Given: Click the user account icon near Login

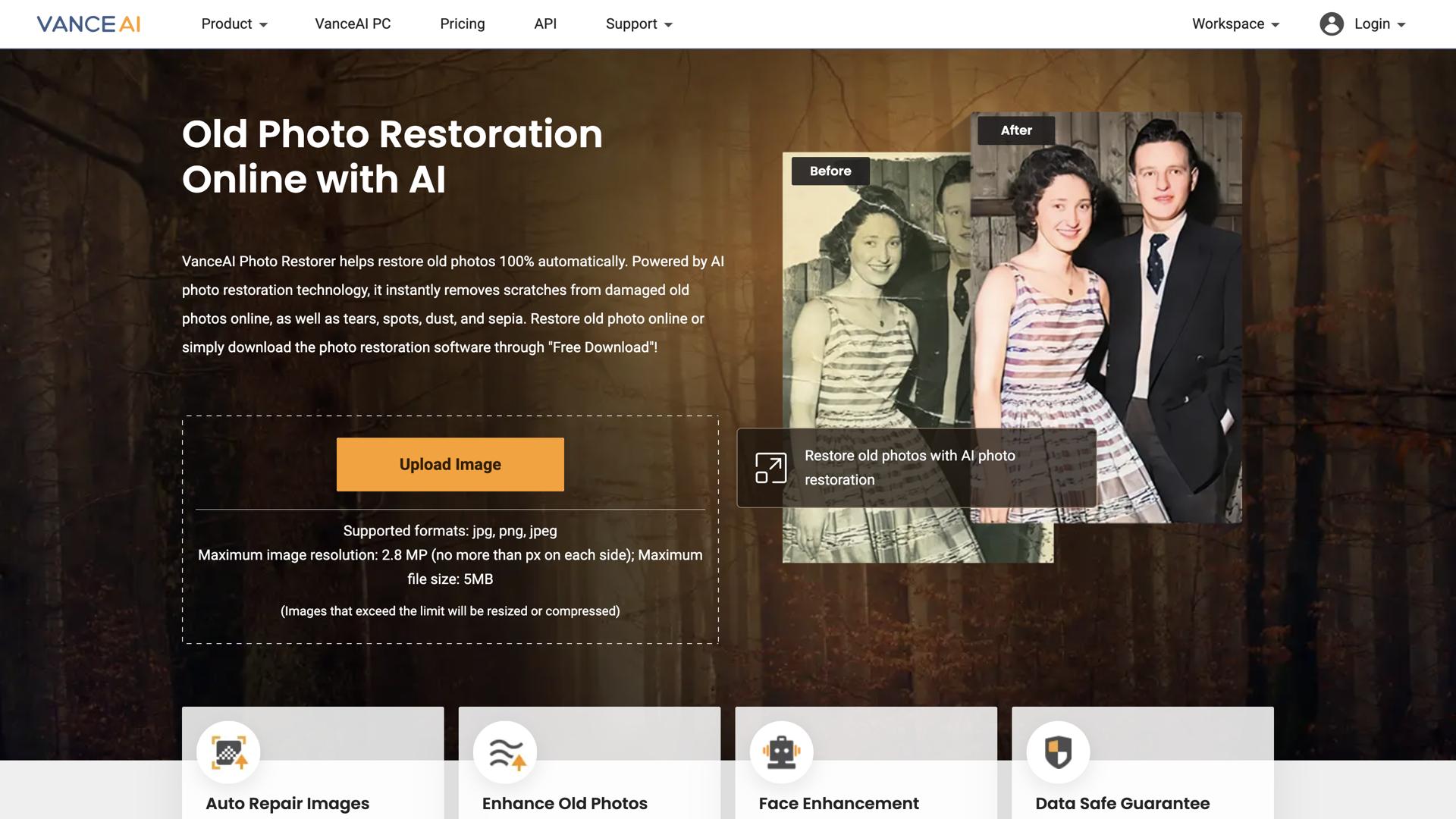Looking at the screenshot, I should pos(1330,24).
